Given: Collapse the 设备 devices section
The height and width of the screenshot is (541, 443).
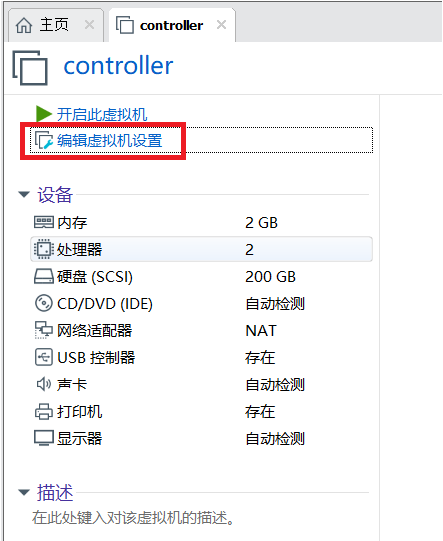Looking at the screenshot, I should [24, 195].
